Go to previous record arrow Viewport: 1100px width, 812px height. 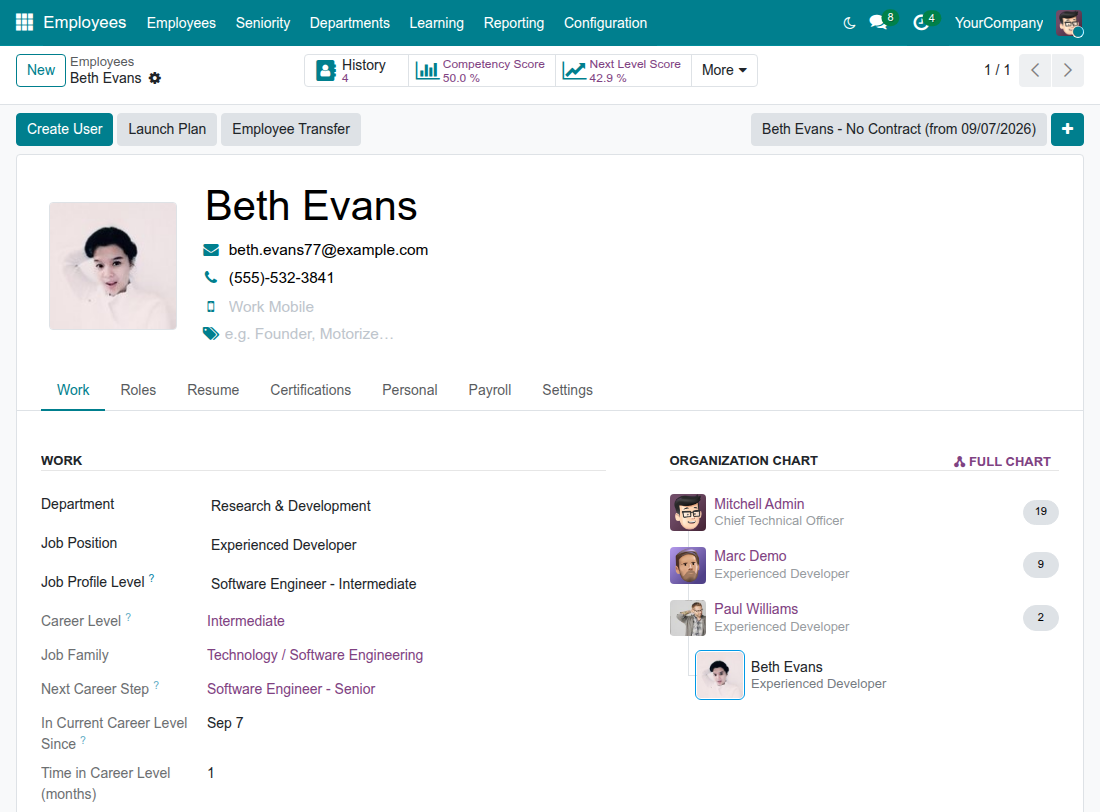click(x=1035, y=70)
